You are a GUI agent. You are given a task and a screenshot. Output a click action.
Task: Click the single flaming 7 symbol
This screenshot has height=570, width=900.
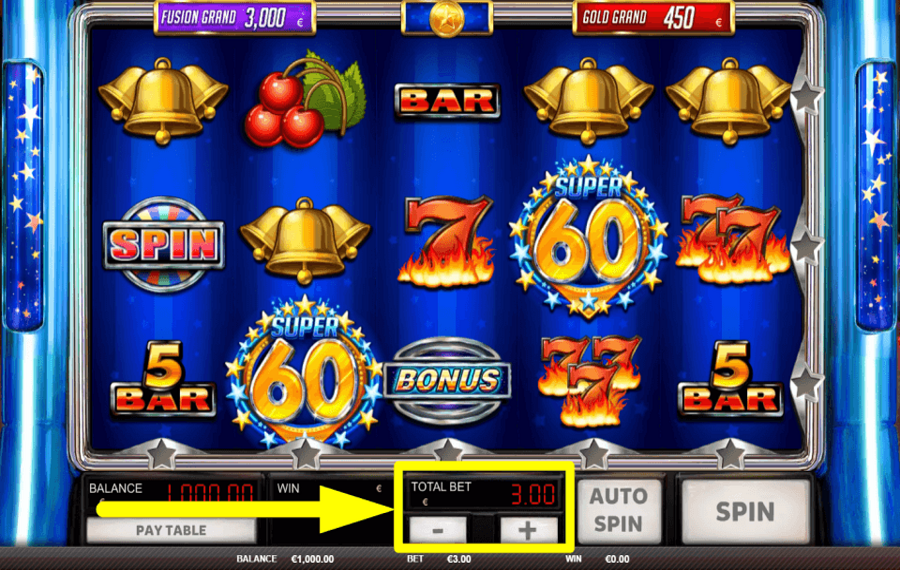(x=447, y=241)
